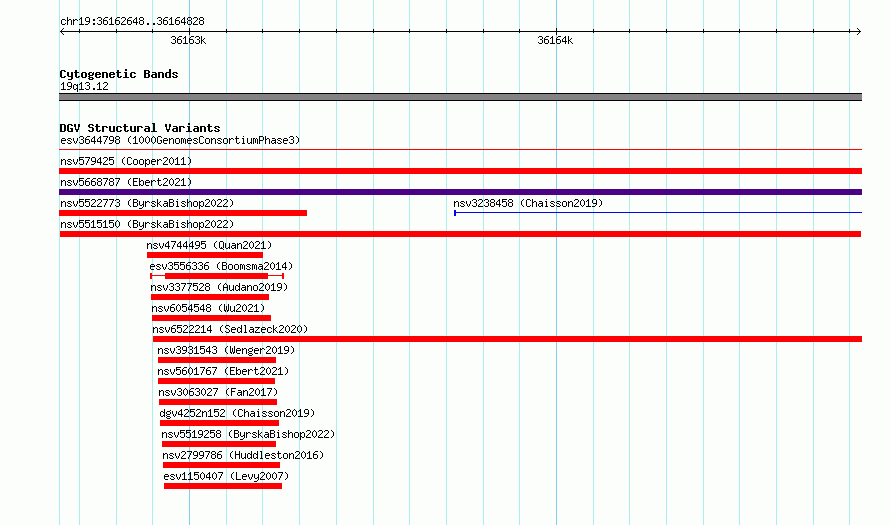The image size is (890, 525).
Task: Click the nsv3063027 red bar
Action: click(218, 402)
